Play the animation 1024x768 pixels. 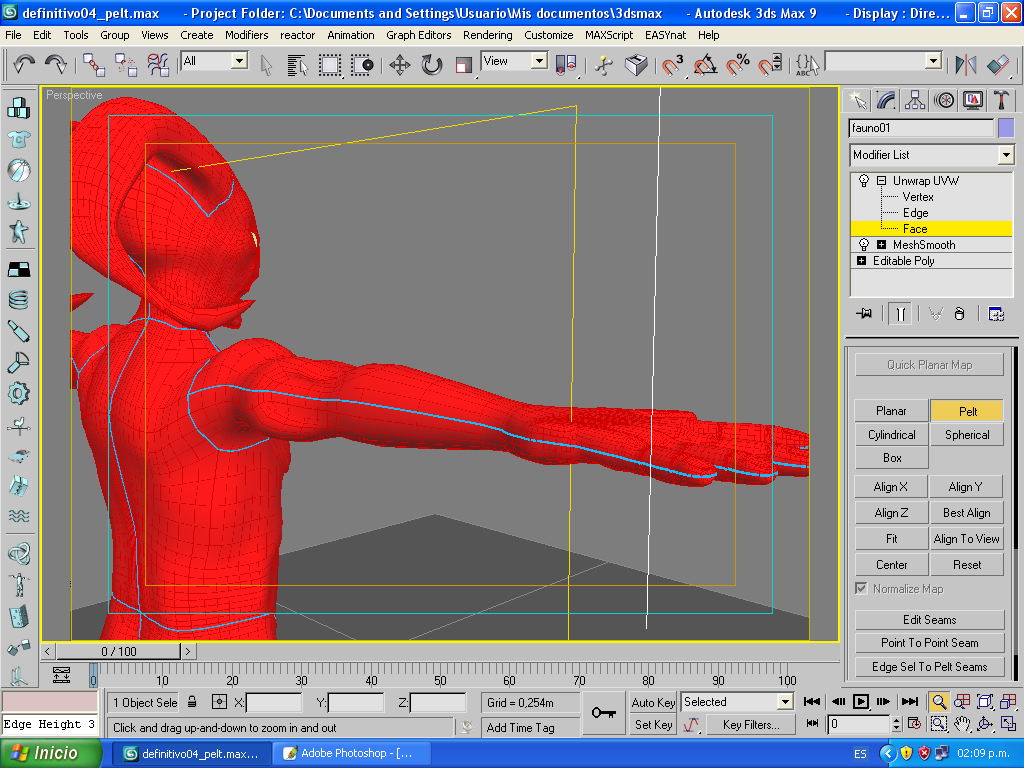[x=860, y=701]
